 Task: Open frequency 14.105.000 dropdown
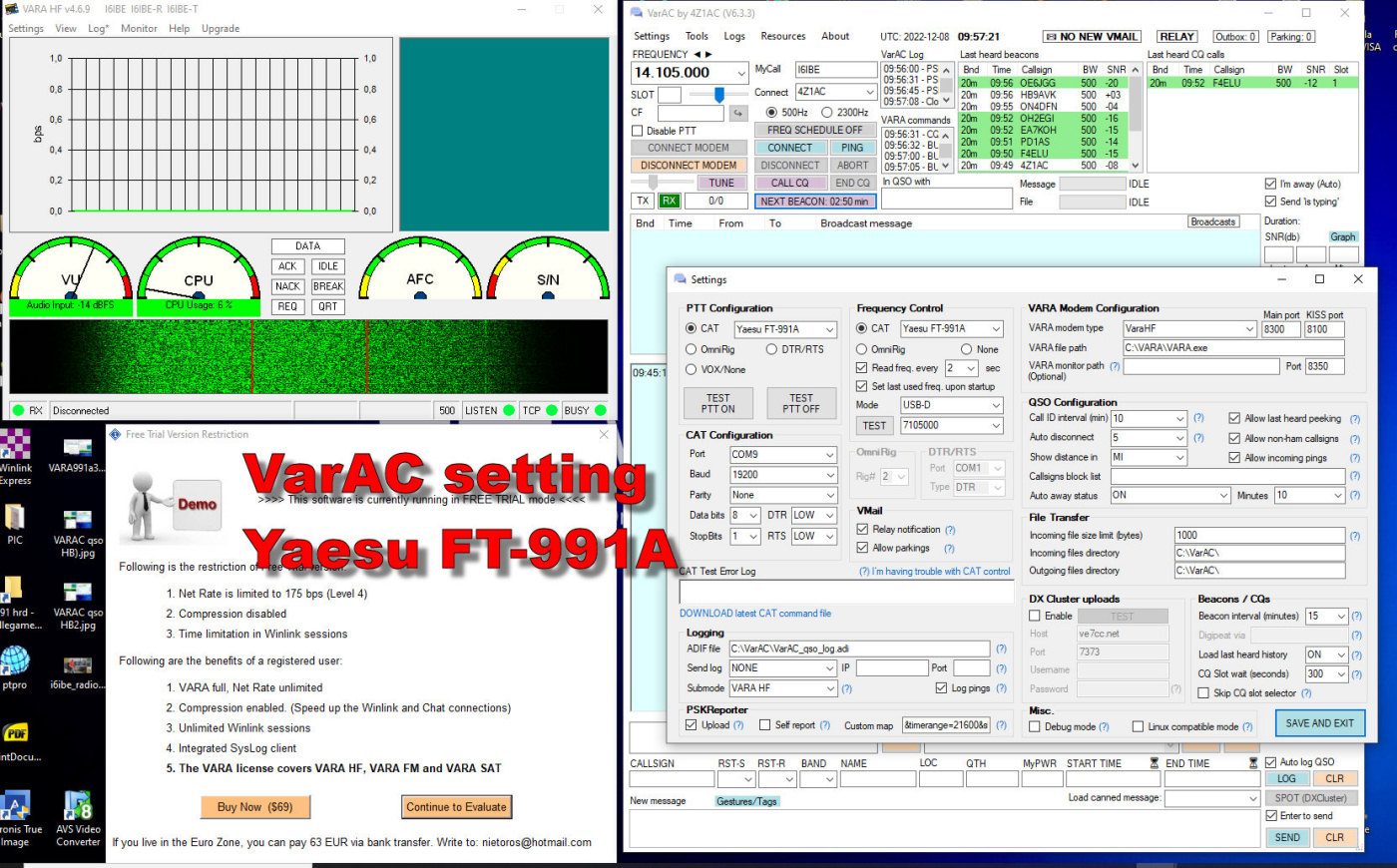(690, 73)
